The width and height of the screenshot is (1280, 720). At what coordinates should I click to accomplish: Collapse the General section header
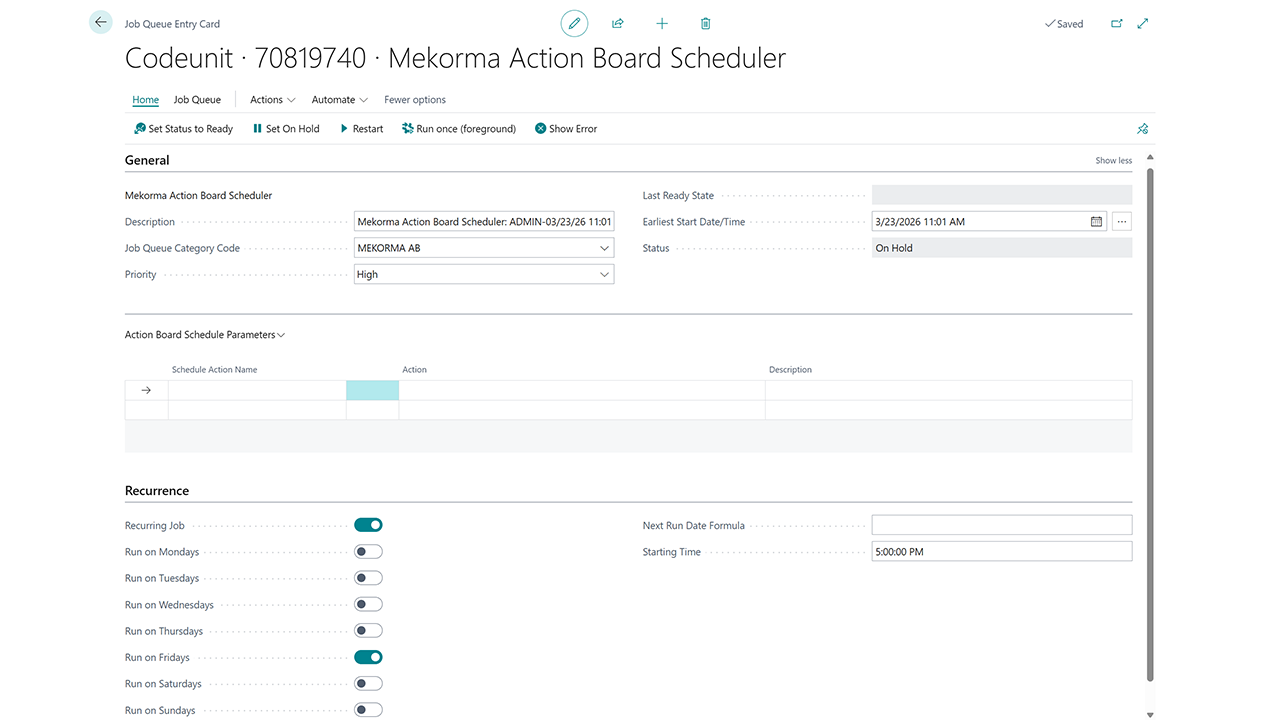click(x=147, y=160)
